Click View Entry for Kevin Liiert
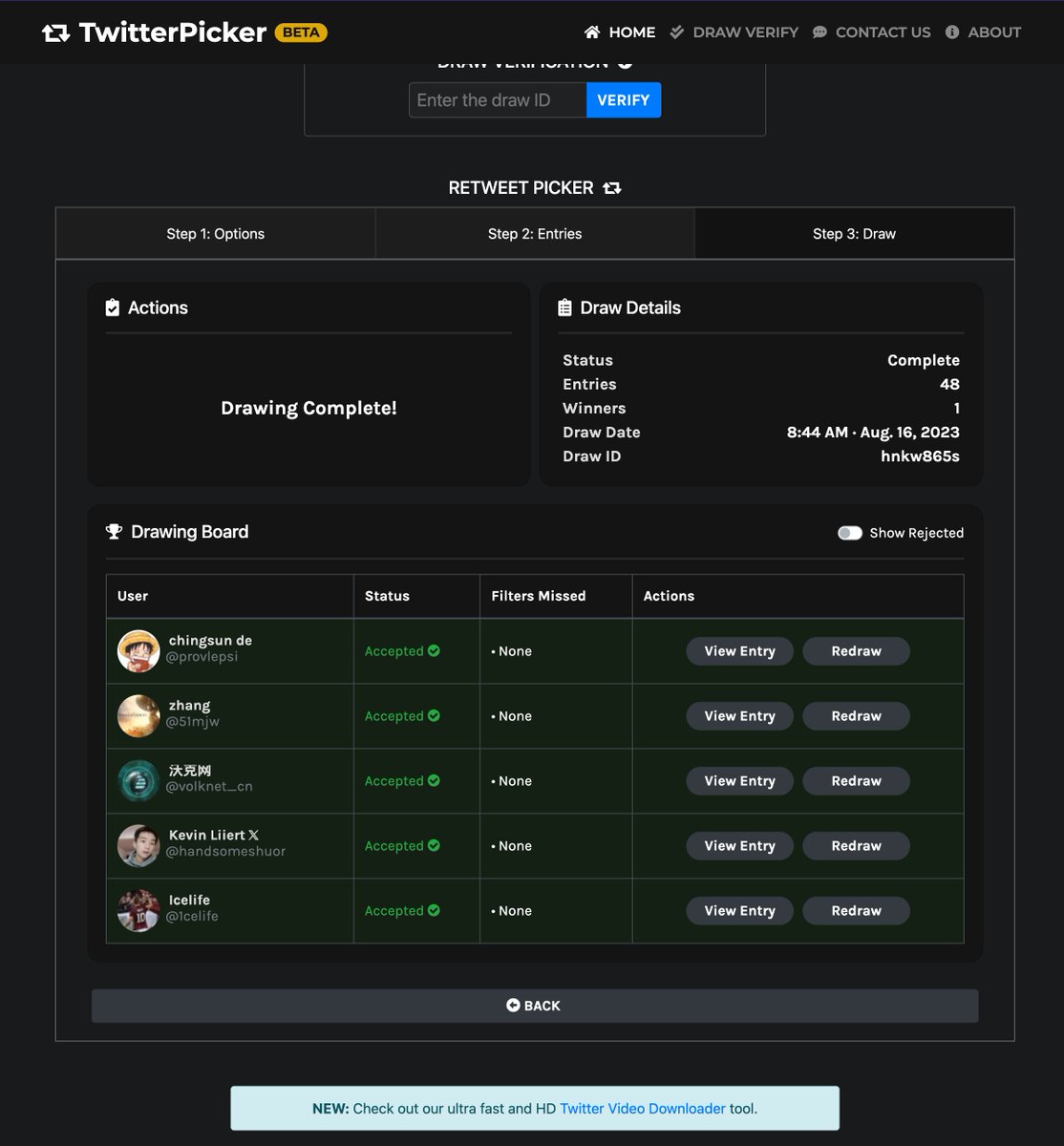The height and width of the screenshot is (1146, 1064). (x=740, y=846)
